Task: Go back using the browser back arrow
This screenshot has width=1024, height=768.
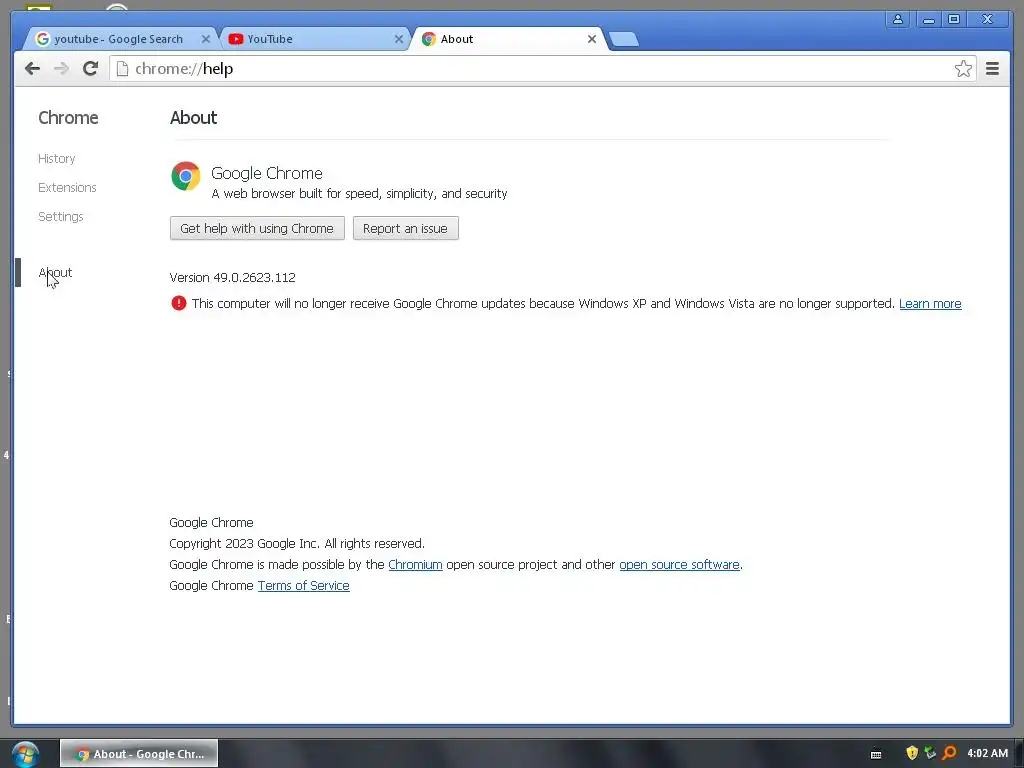Action: tap(32, 69)
